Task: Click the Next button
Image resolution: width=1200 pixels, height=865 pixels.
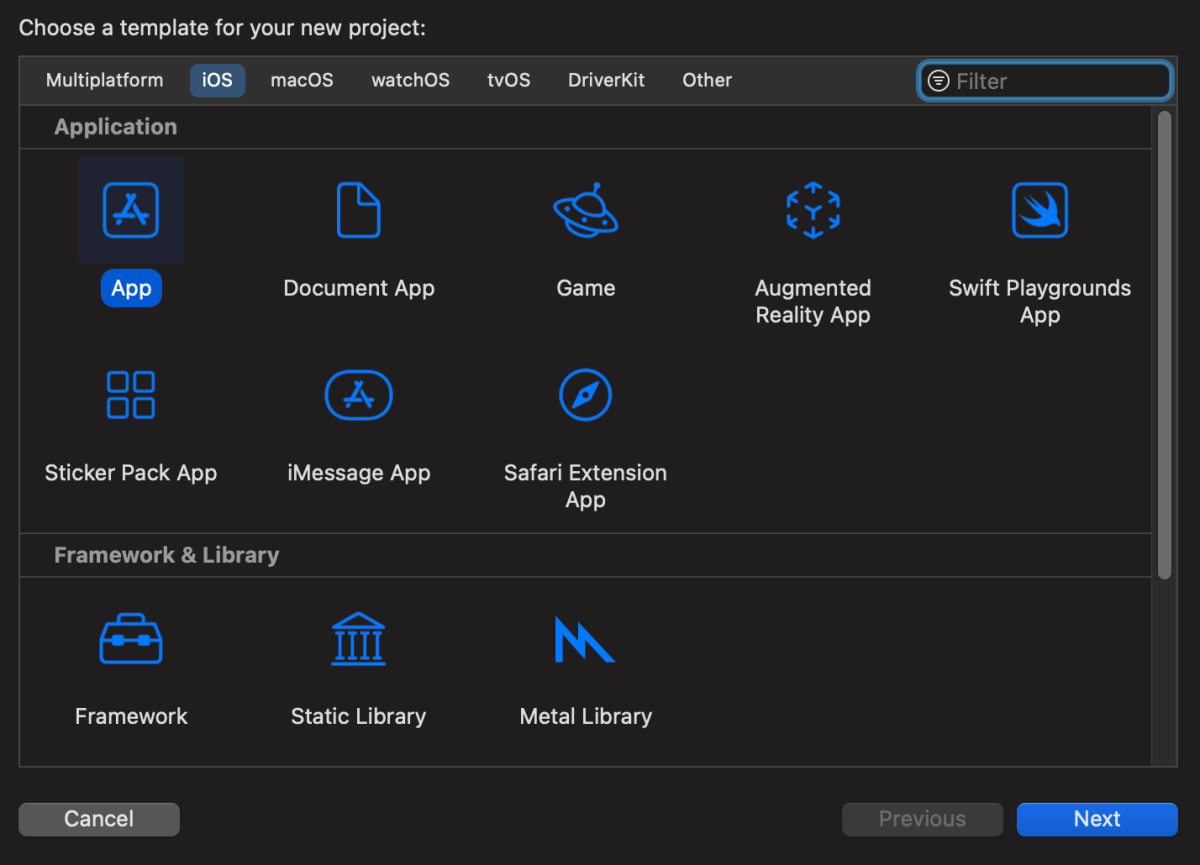Action: [1097, 819]
